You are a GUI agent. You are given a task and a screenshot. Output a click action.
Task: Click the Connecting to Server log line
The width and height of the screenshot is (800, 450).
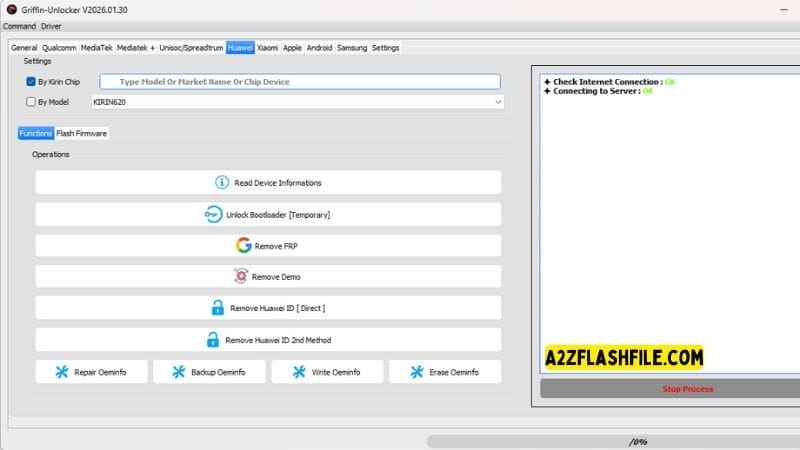point(598,91)
